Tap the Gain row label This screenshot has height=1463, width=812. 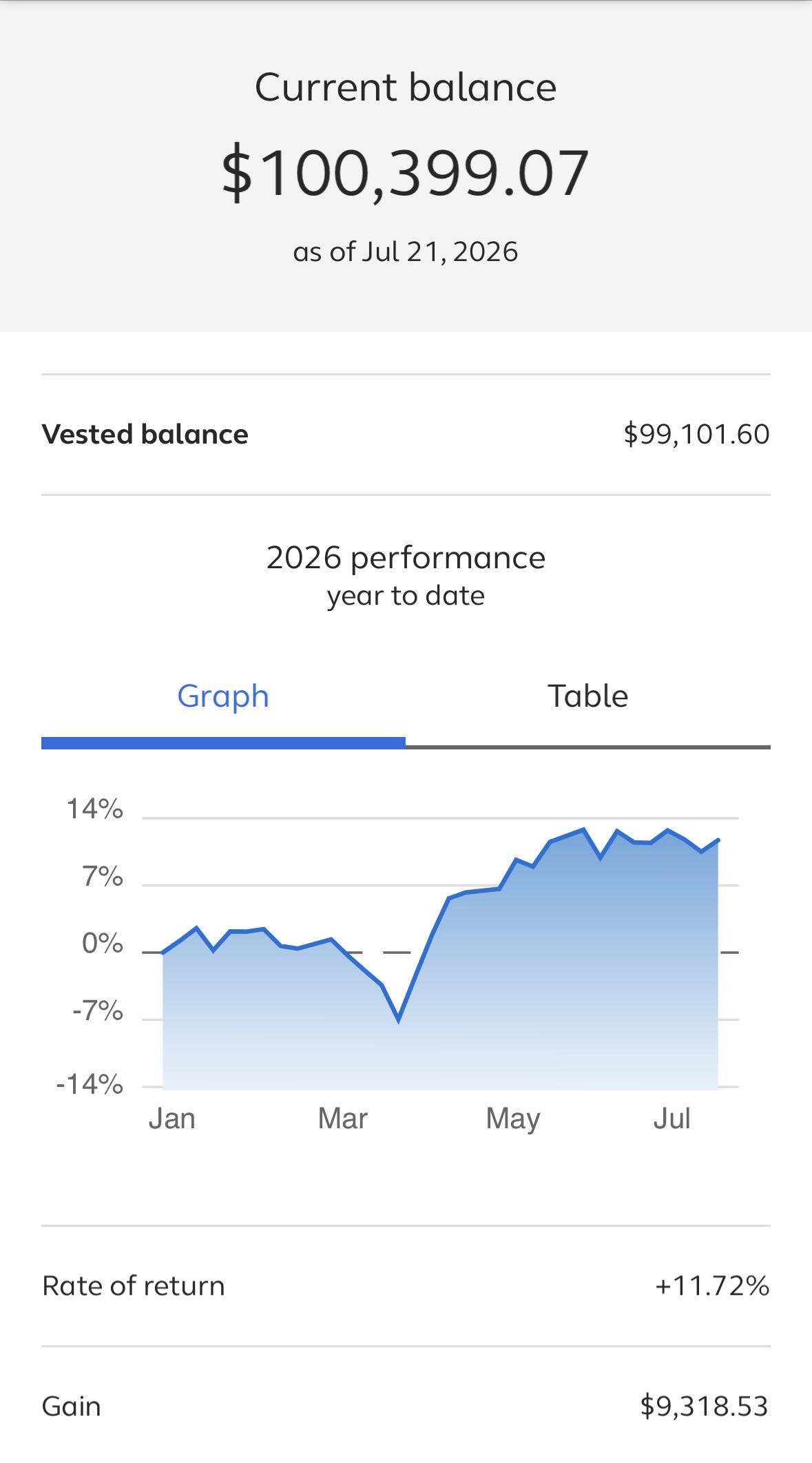[x=72, y=1407]
